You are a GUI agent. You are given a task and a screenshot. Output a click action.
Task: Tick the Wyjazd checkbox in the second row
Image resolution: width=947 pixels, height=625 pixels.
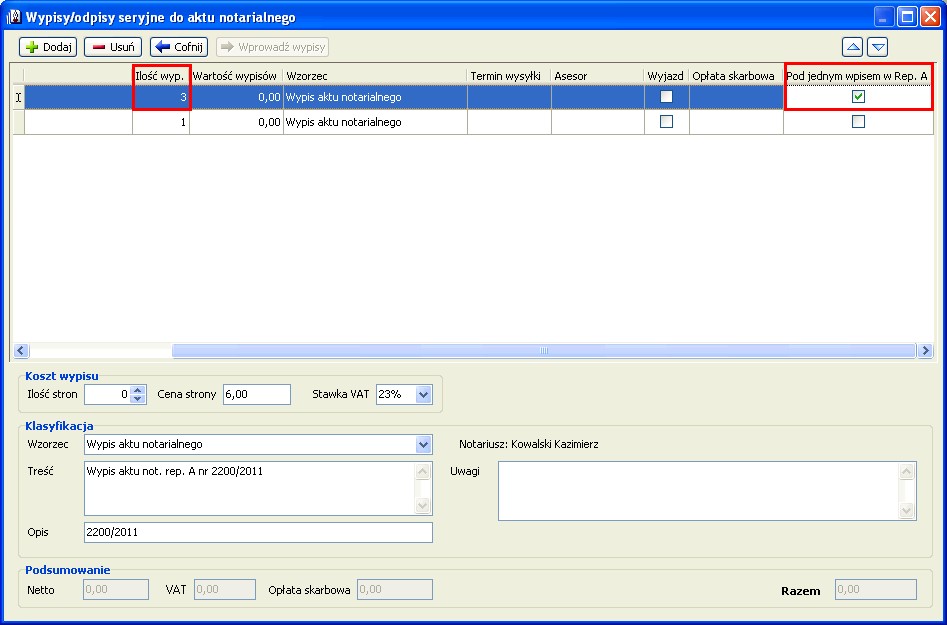[x=666, y=122]
